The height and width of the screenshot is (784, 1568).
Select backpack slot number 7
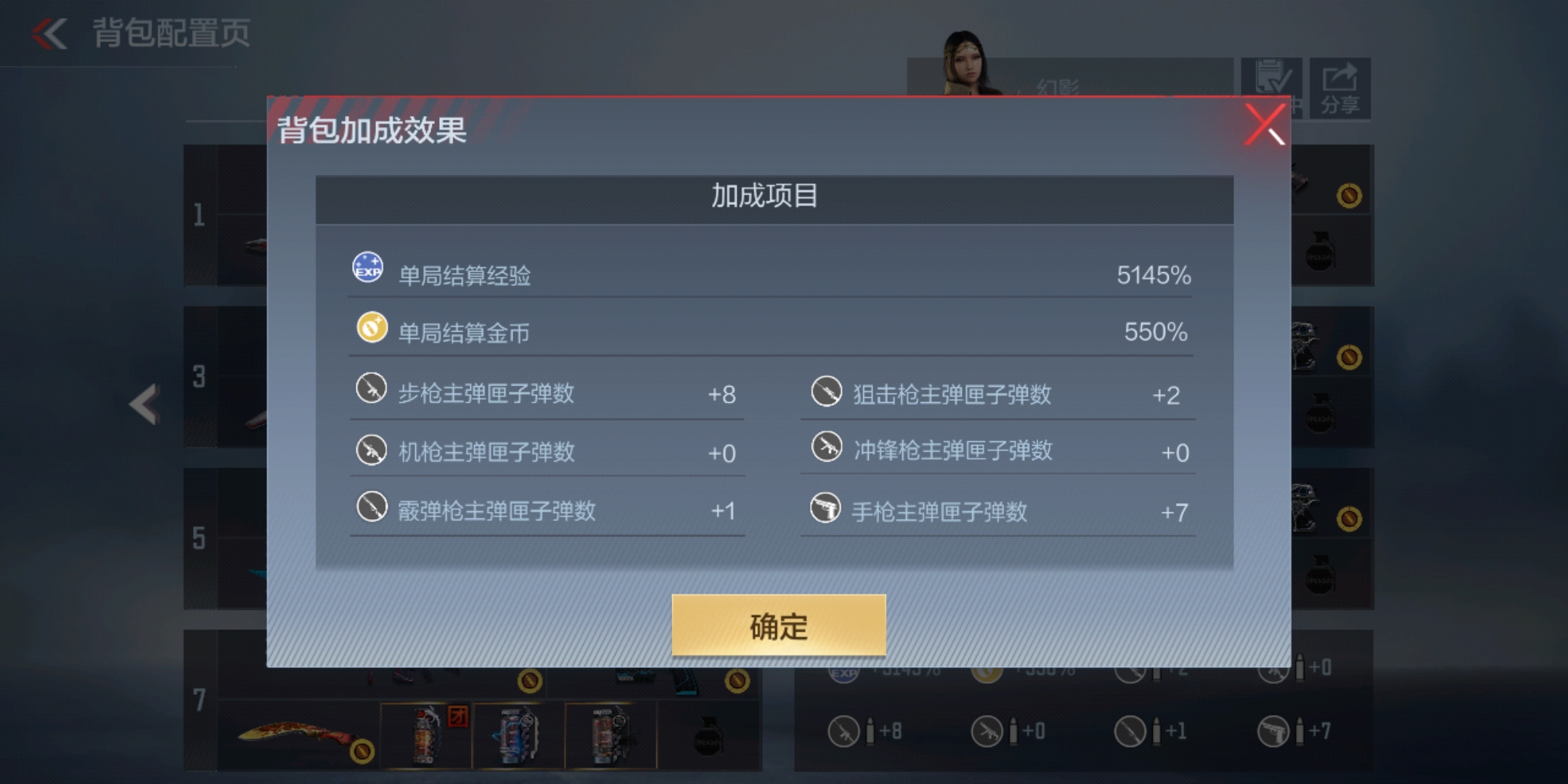[200, 700]
